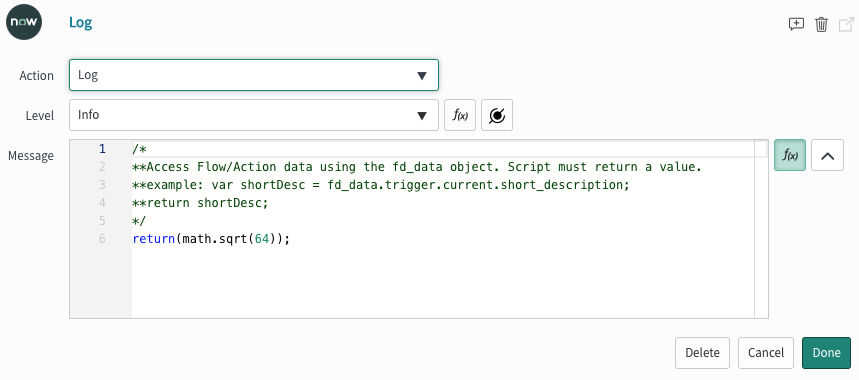Click the Delete button

tap(702, 353)
